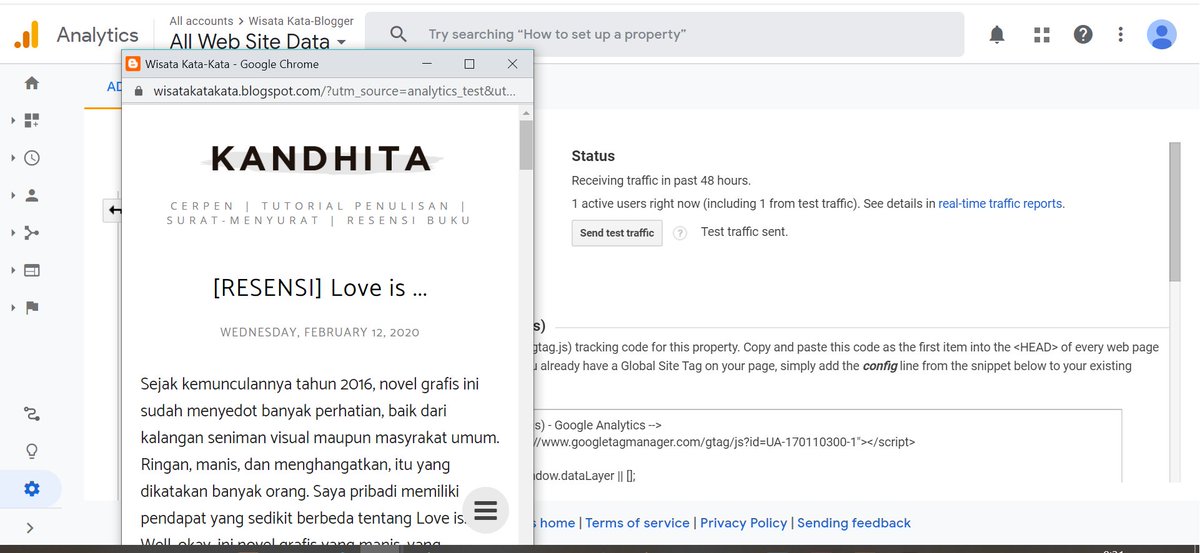Open Customization dashboard icon in sidebar
The height and width of the screenshot is (553, 1200).
click(32, 120)
